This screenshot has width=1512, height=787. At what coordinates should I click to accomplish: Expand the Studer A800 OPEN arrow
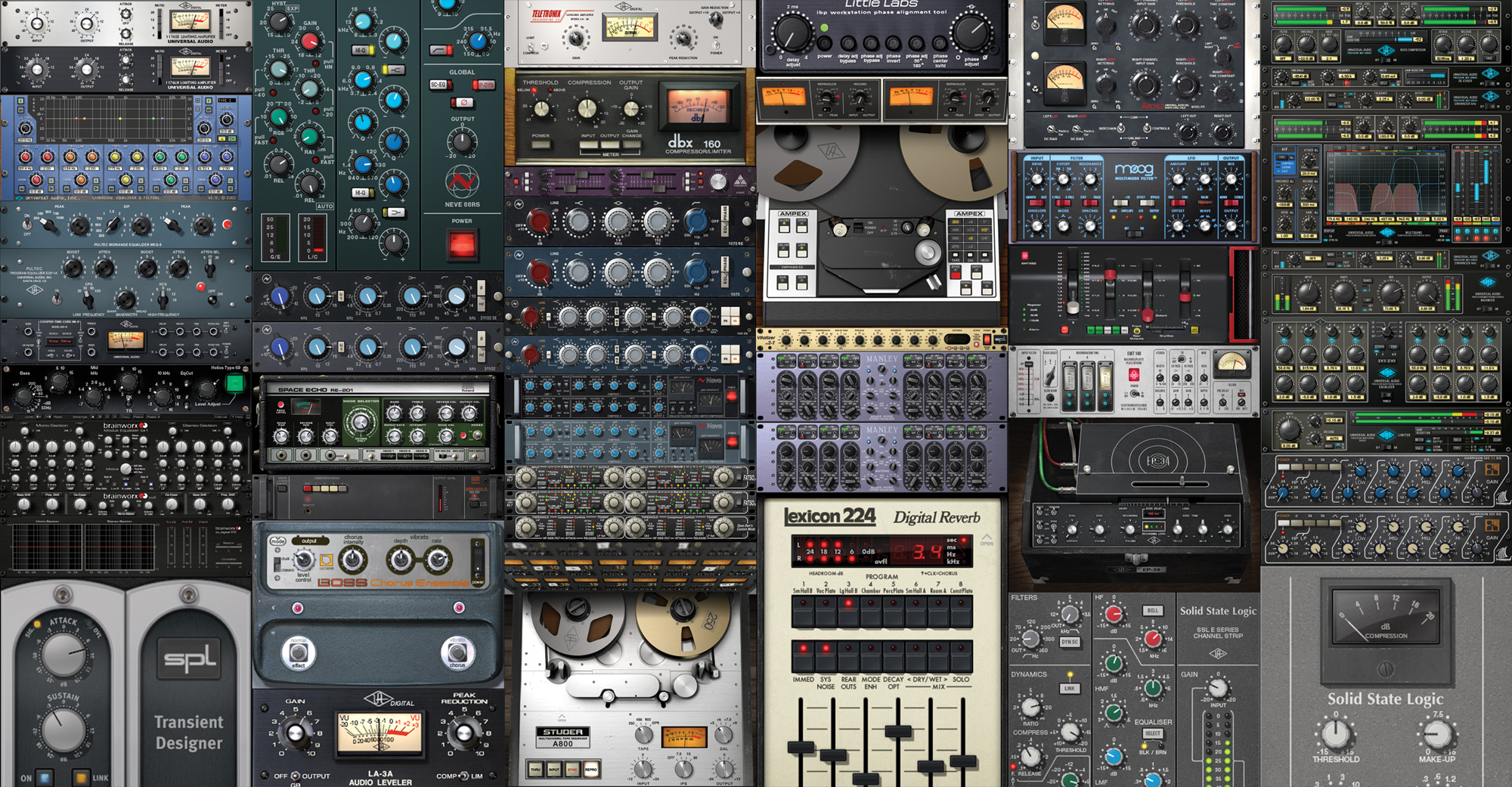coord(561,717)
